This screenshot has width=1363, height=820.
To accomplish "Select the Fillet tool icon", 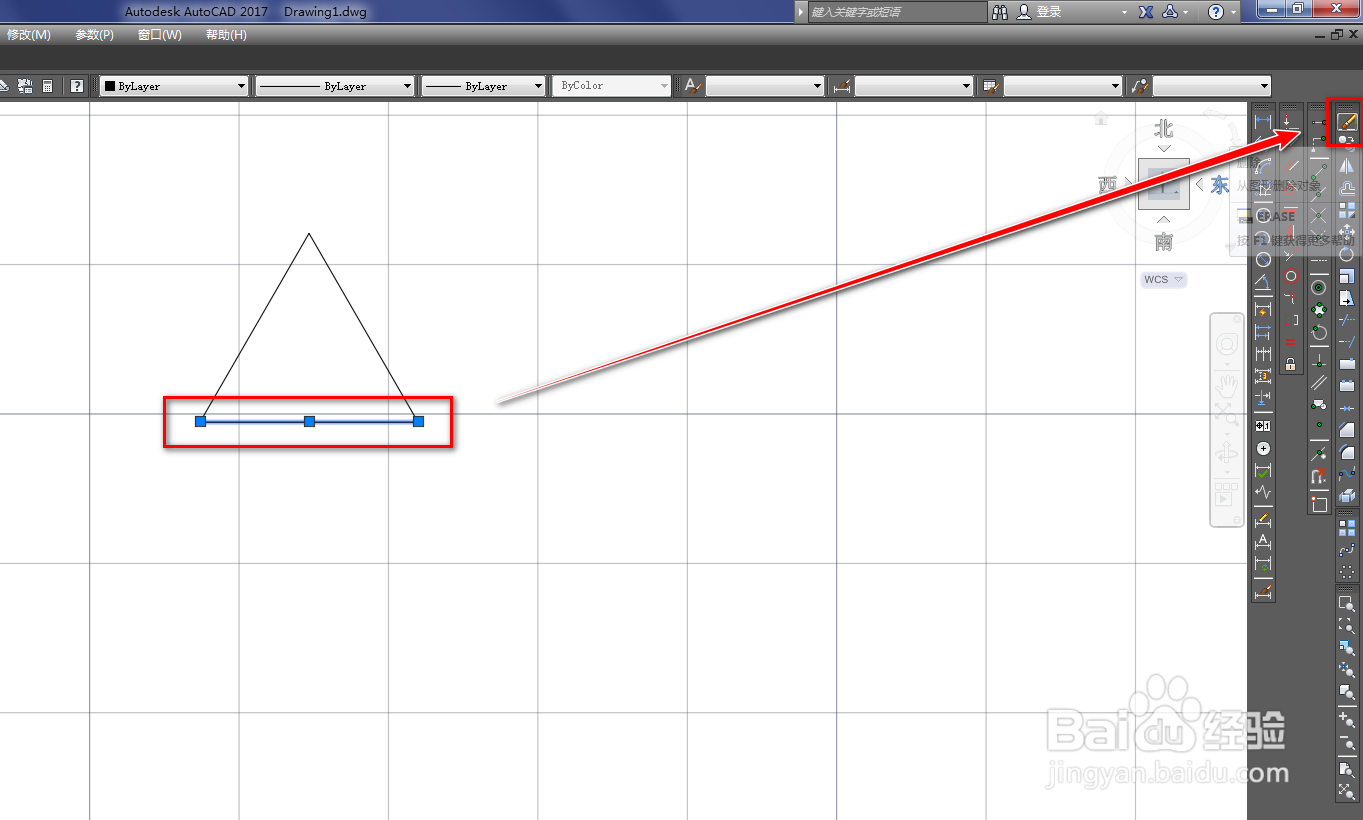I will (1346, 452).
